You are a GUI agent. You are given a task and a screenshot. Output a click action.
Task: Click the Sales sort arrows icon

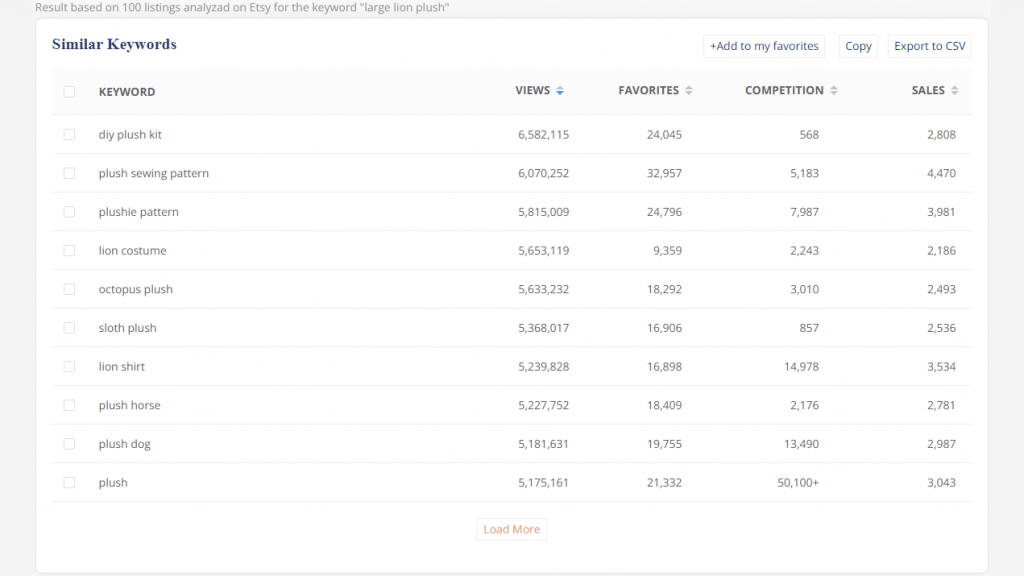955,91
